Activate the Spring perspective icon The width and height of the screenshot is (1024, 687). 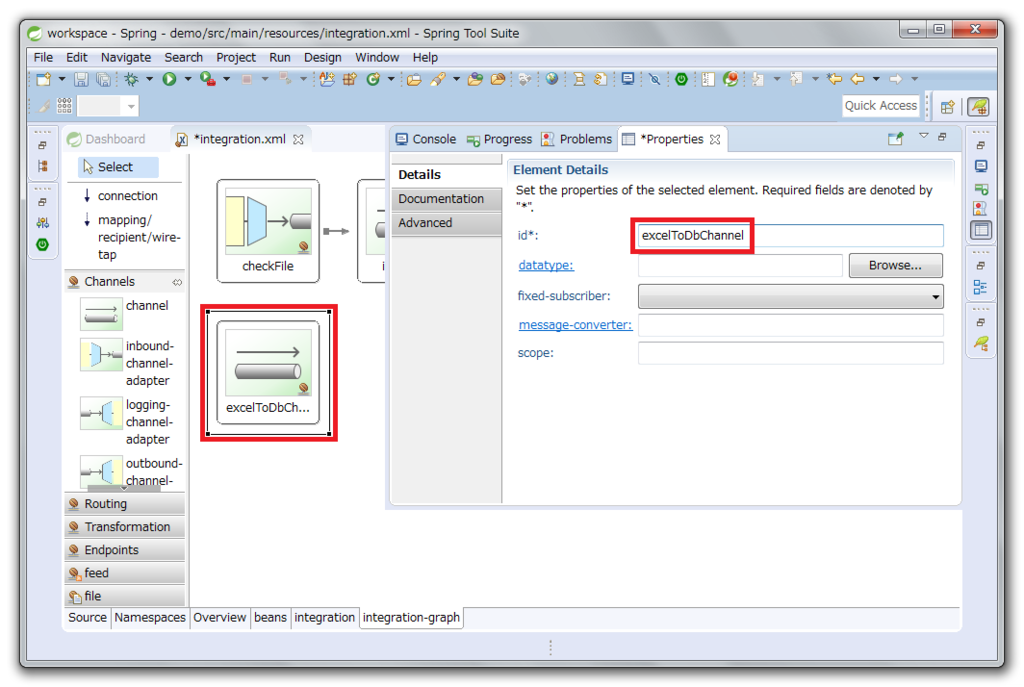978,106
